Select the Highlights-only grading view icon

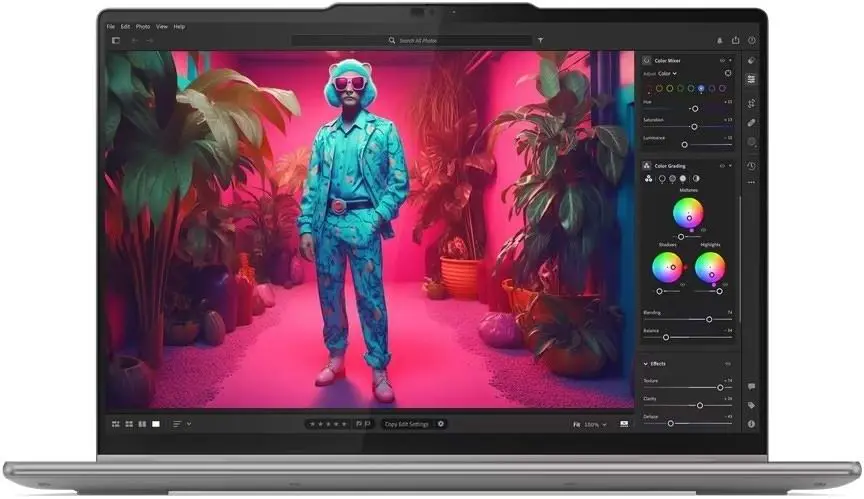[683, 178]
